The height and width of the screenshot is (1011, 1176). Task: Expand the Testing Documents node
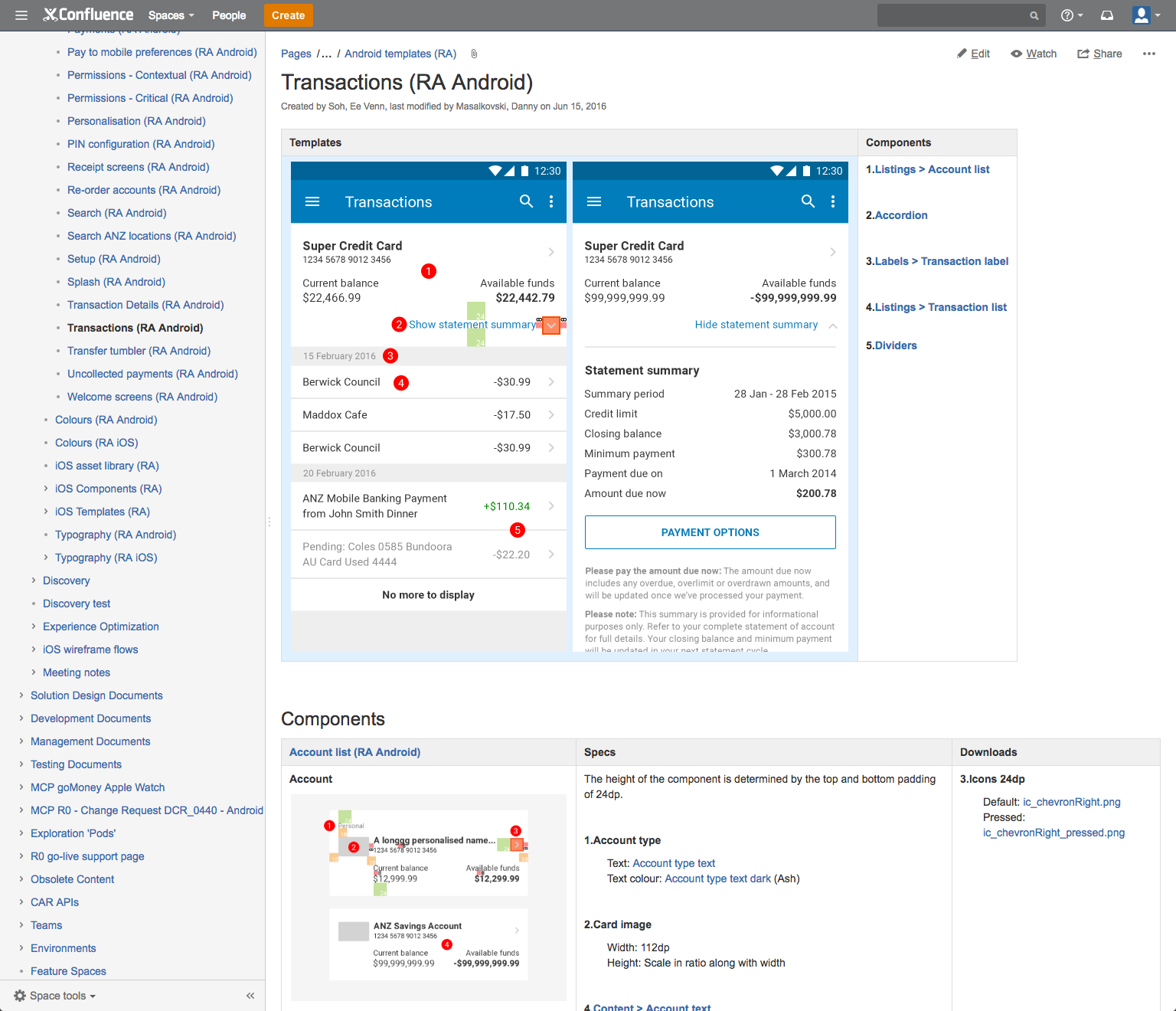(x=21, y=764)
